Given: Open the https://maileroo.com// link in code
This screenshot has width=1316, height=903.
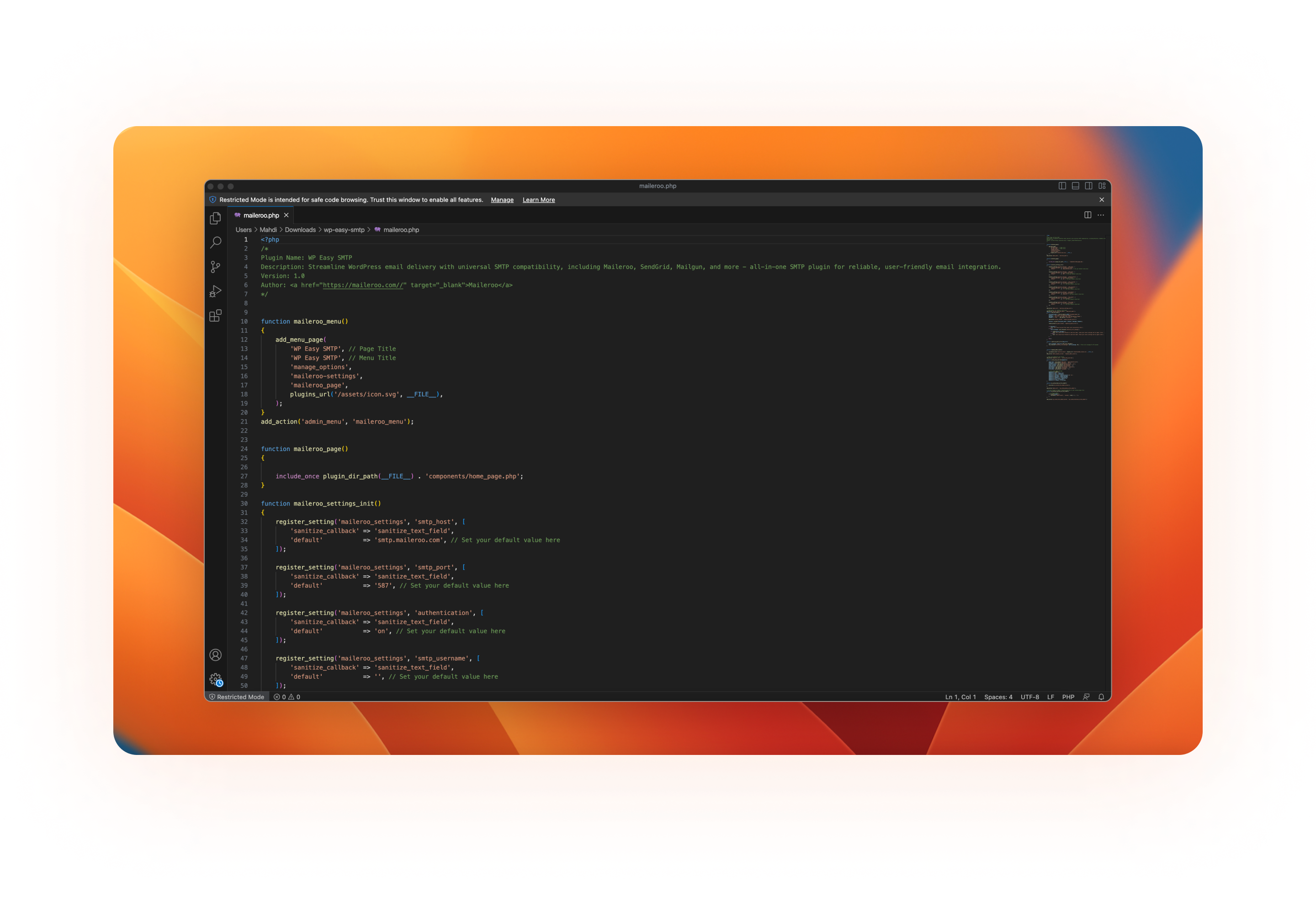Looking at the screenshot, I should [x=363, y=285].
